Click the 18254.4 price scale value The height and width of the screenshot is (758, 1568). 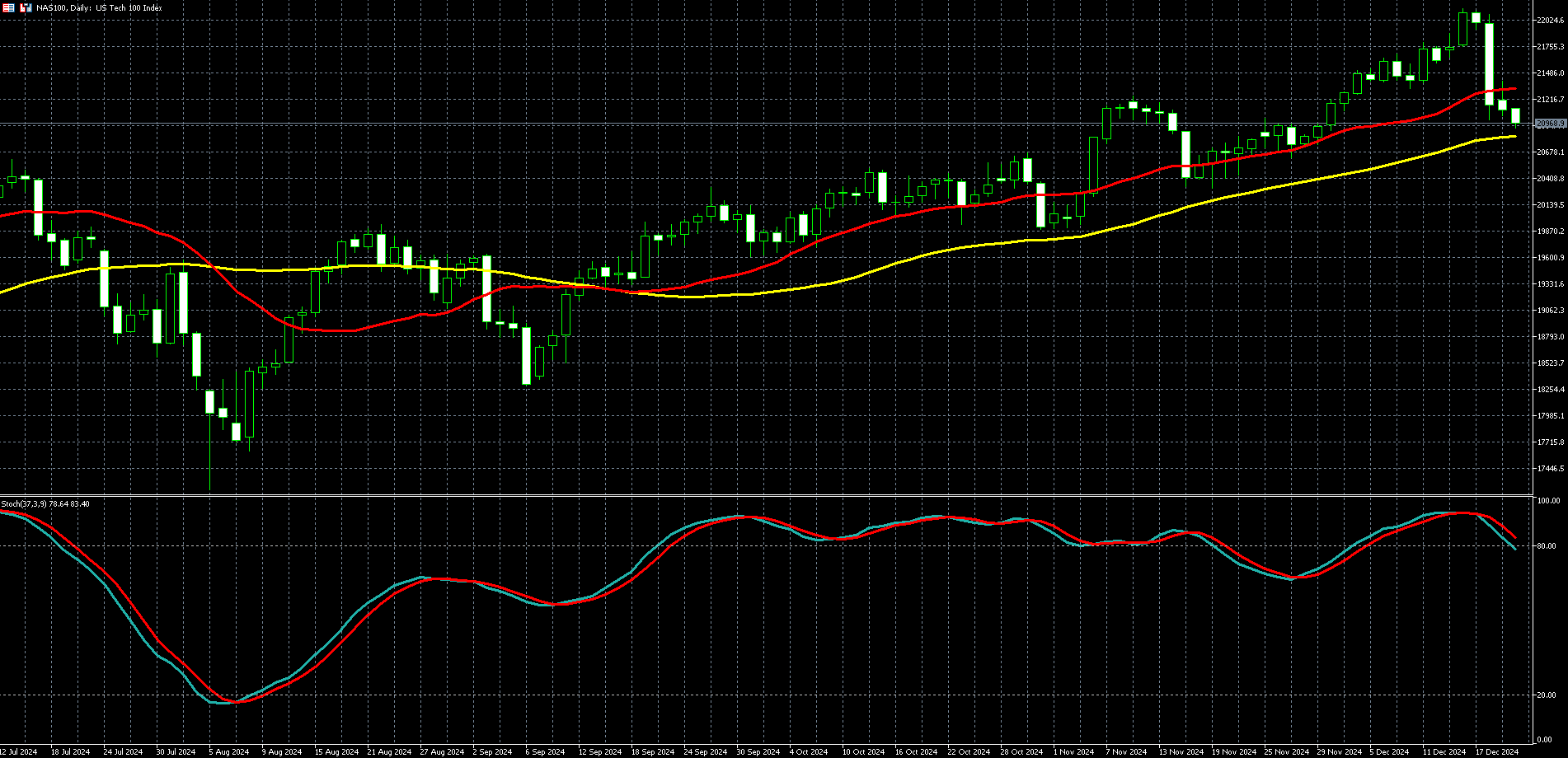click(x=1551, y=390)
